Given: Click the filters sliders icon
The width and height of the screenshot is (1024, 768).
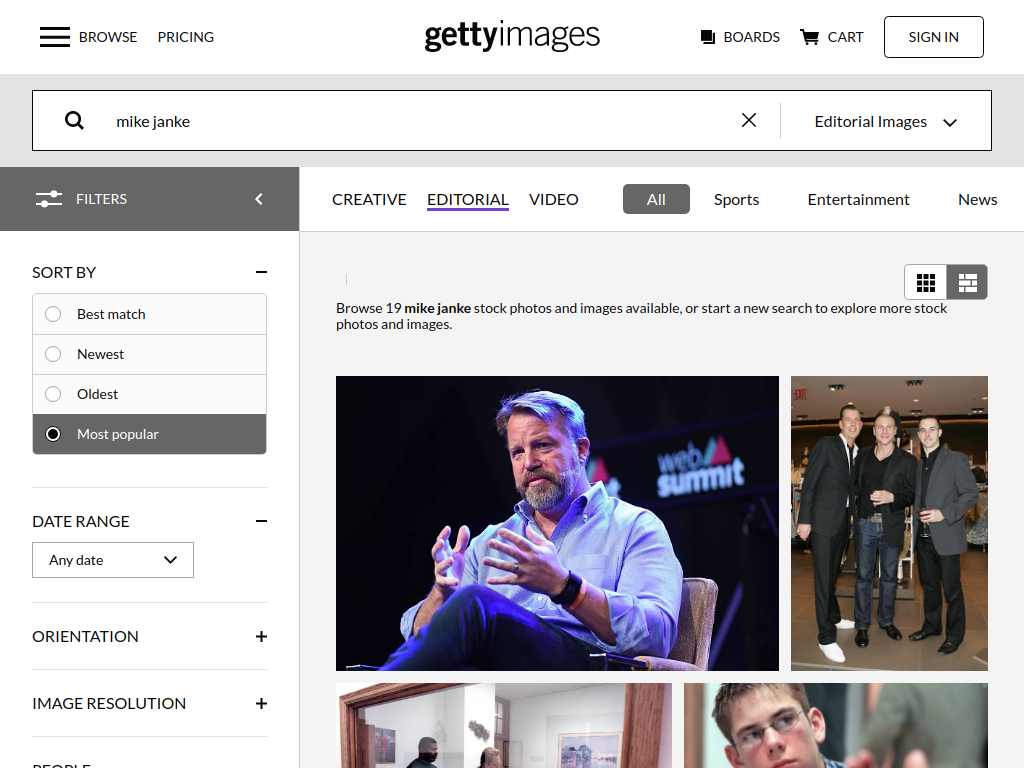Looking at the screenshot, I should [49, 199].
